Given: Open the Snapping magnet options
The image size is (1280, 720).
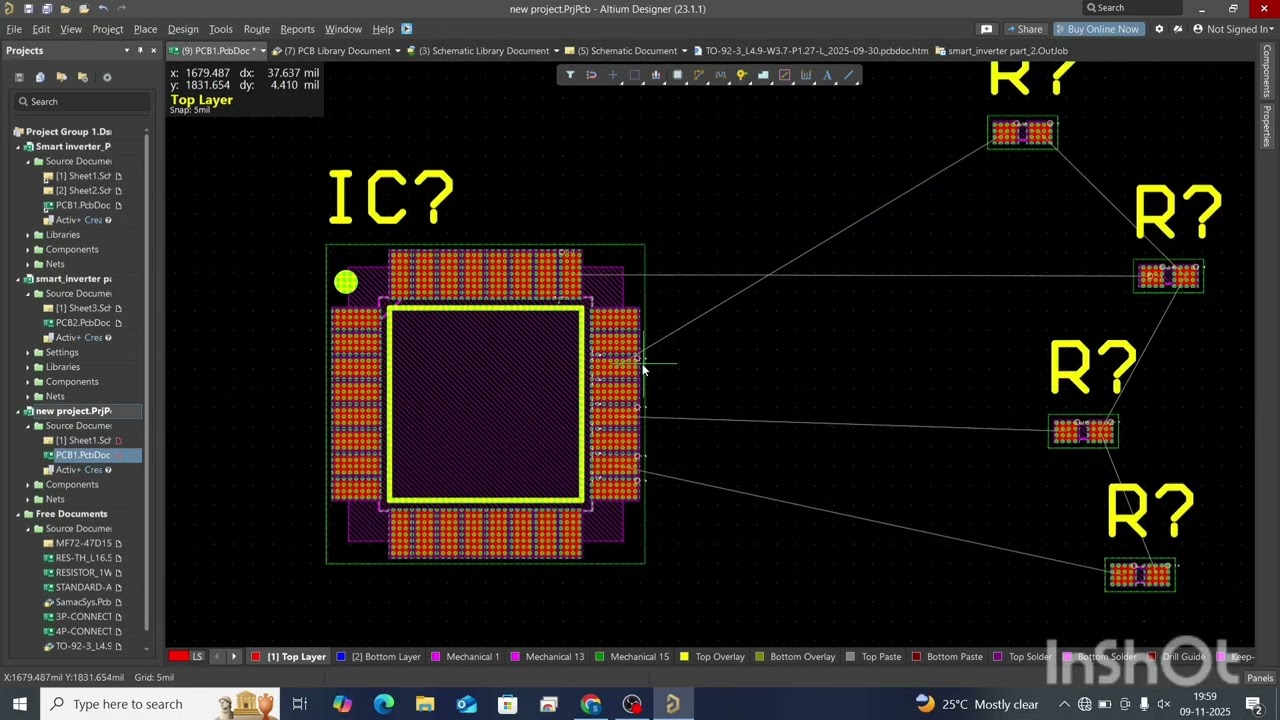Looking at the screenshot, I should (x=591, y=75).
